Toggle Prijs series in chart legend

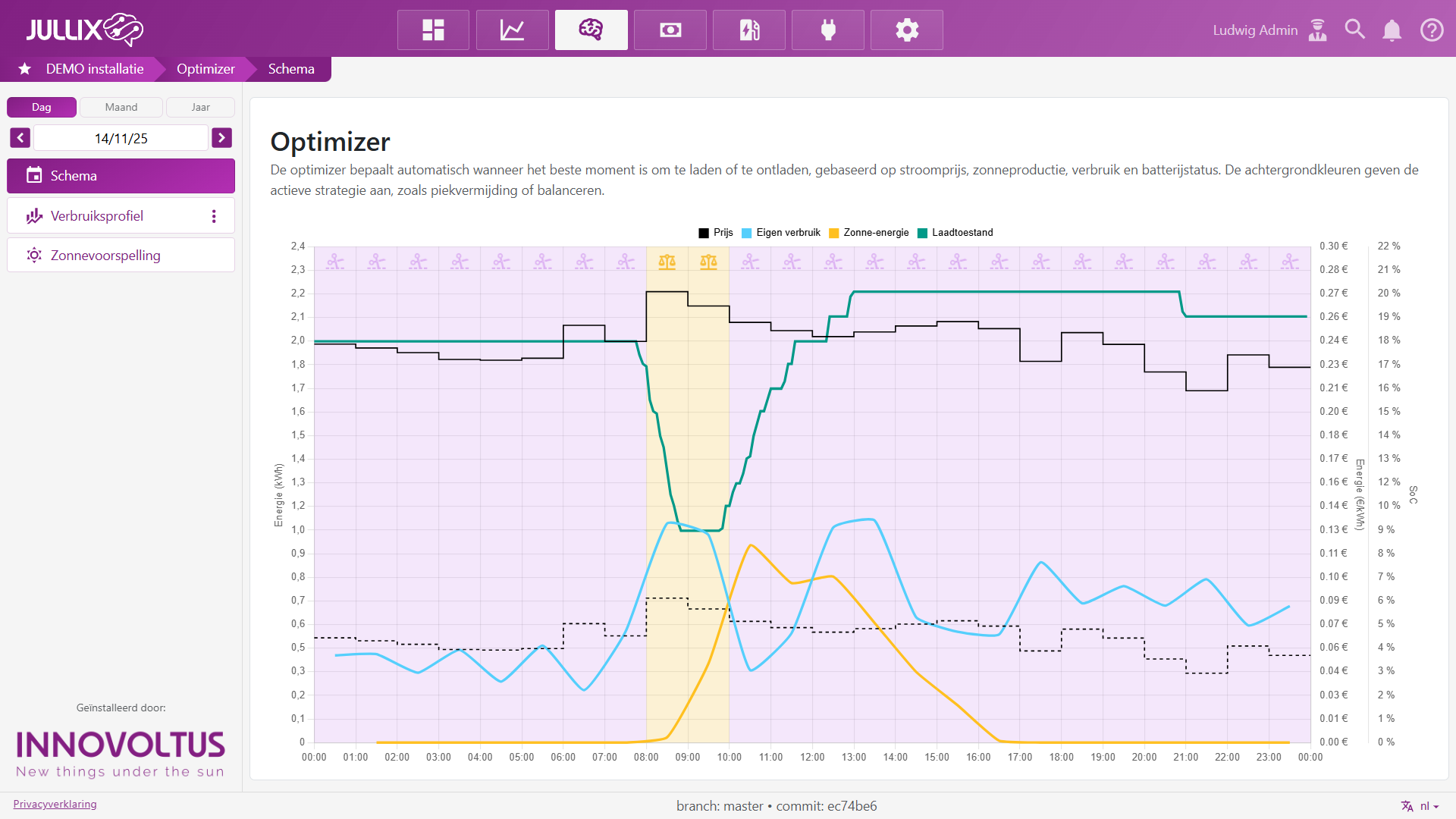(x=716, y=233)
